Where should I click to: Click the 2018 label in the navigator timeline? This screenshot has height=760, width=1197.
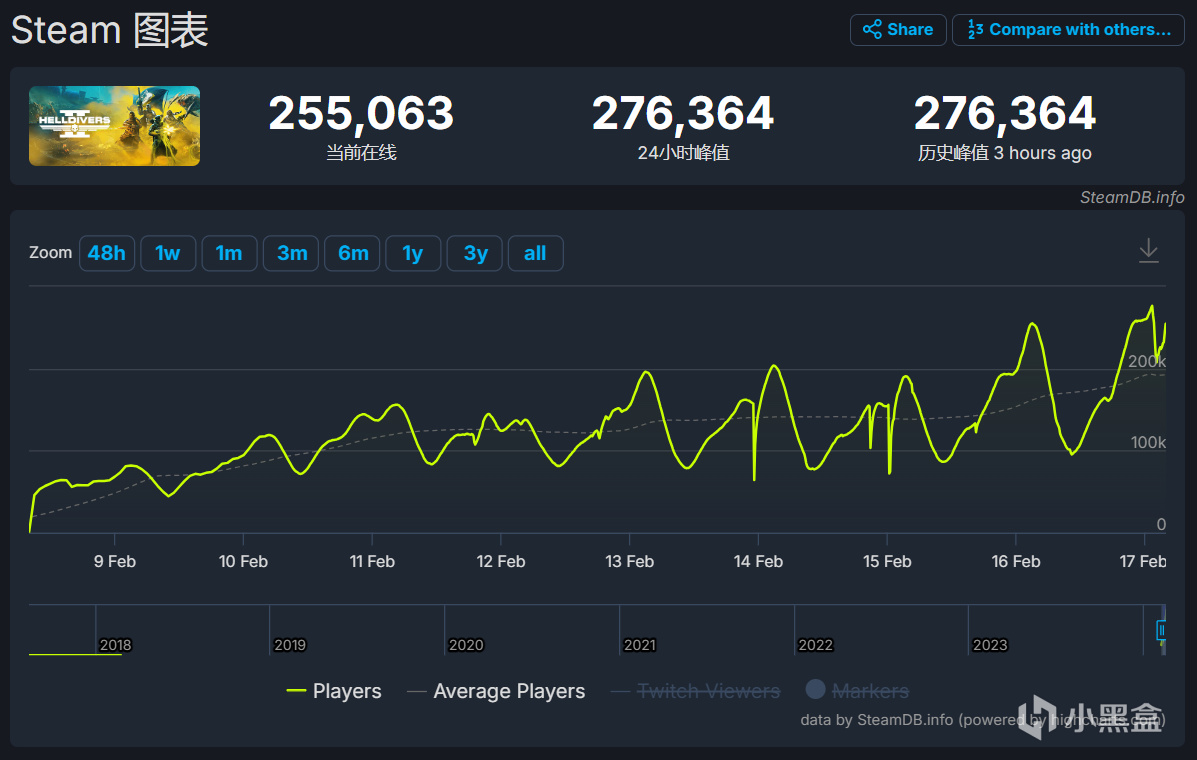pyautogui.click(x=115, y=645)
